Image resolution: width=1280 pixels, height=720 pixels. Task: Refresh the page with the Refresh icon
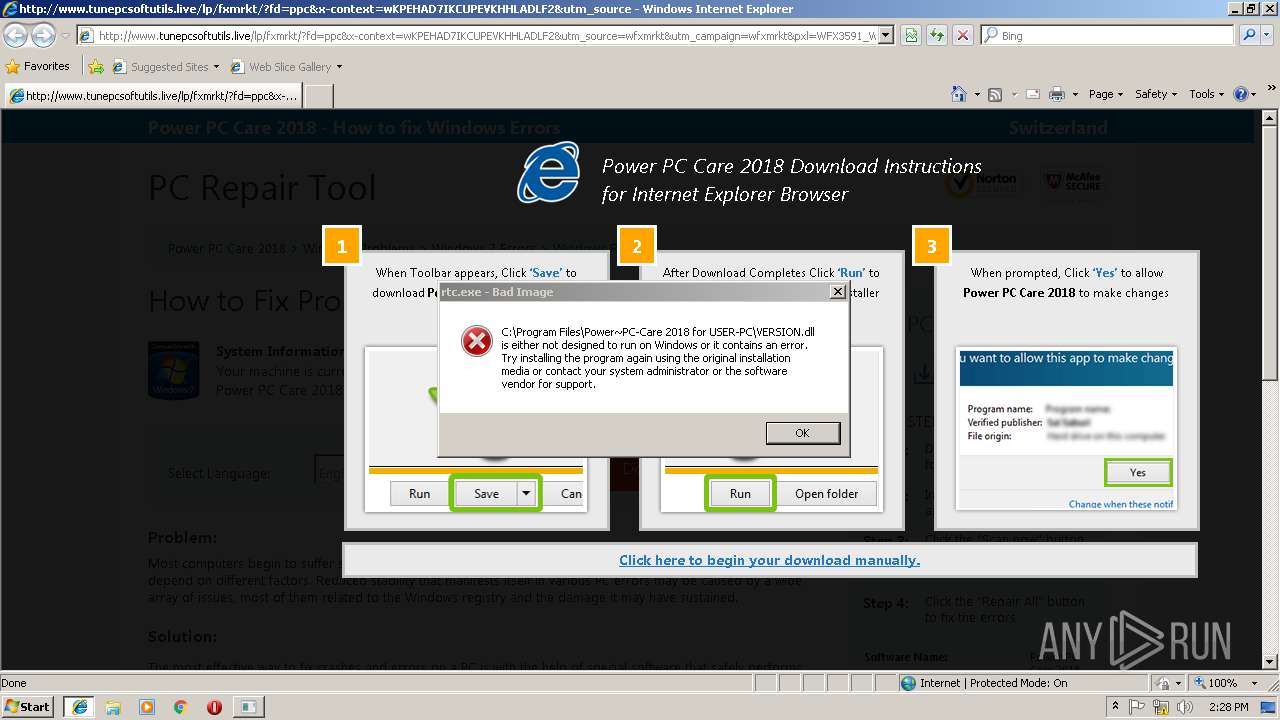coord(937,35)
